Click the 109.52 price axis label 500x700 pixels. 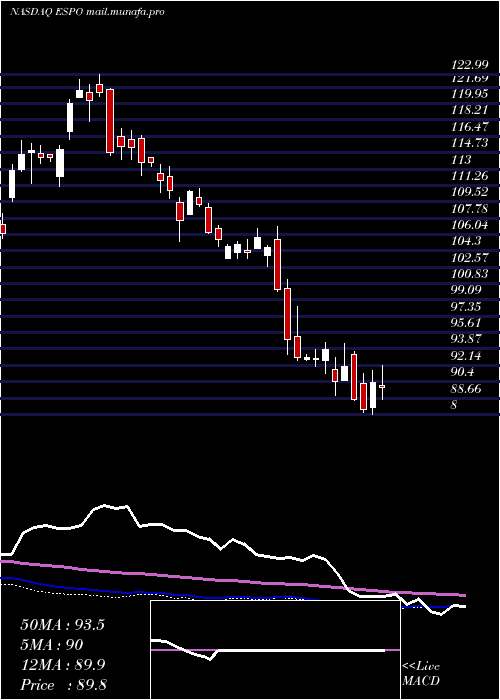pyautogui.click(x=470, y=192)
